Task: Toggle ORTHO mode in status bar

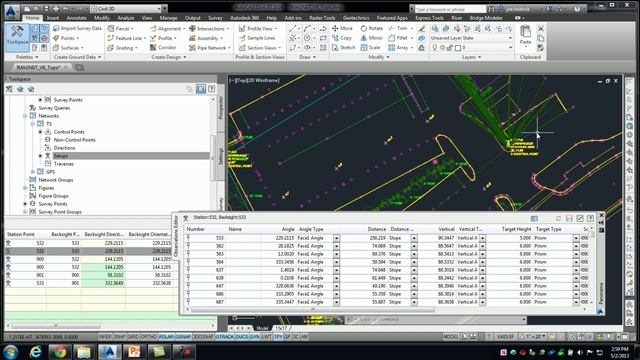Action: click(149, 337)
